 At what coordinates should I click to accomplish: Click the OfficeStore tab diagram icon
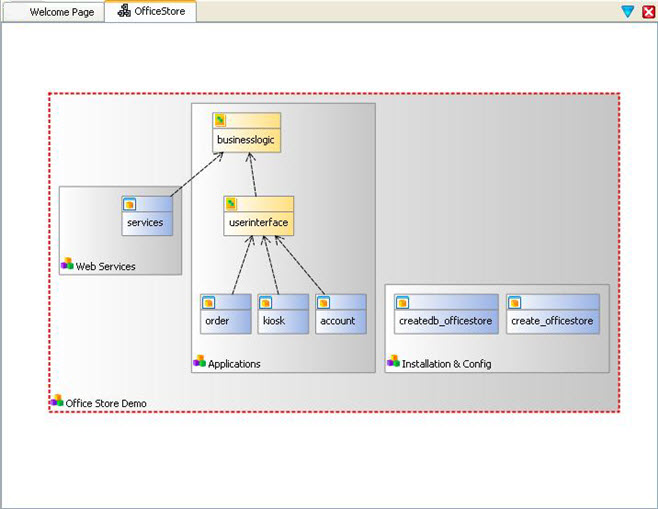[124, 12]
